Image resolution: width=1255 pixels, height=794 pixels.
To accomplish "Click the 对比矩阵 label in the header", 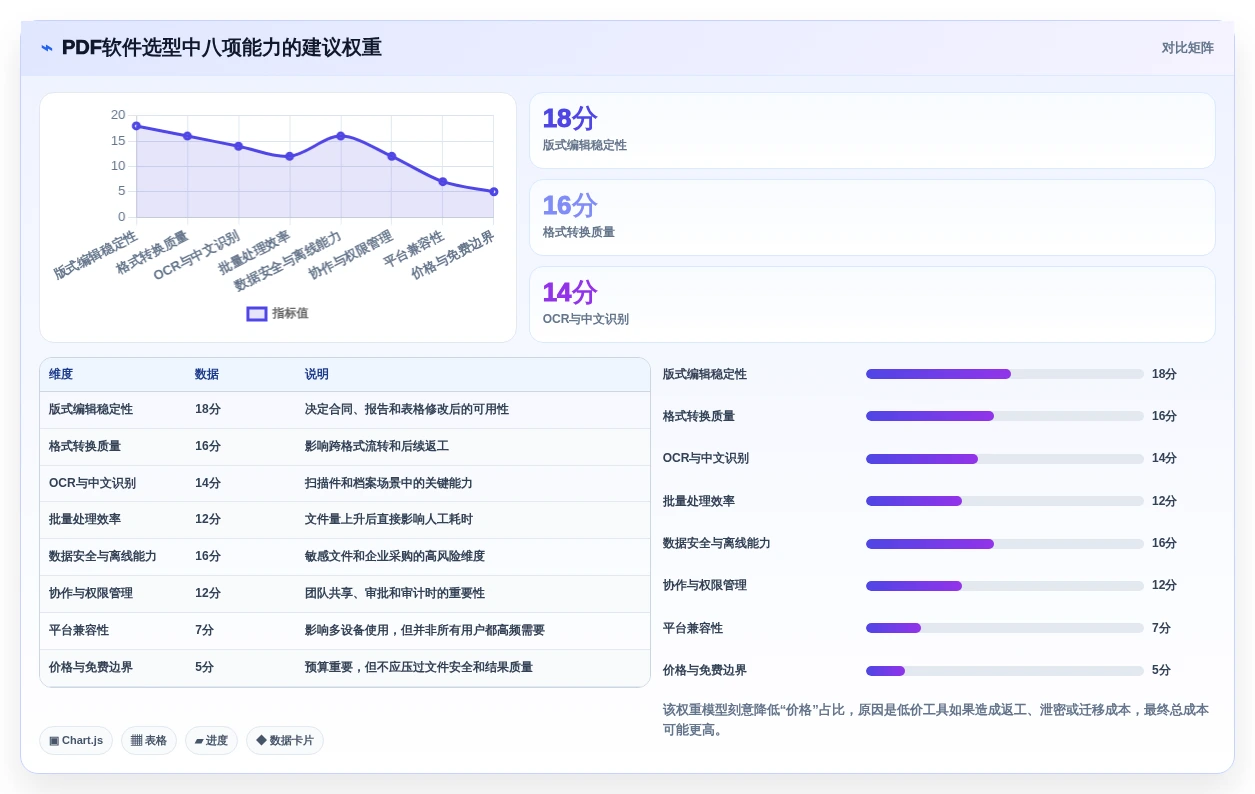I will (x=1187, y=48).
